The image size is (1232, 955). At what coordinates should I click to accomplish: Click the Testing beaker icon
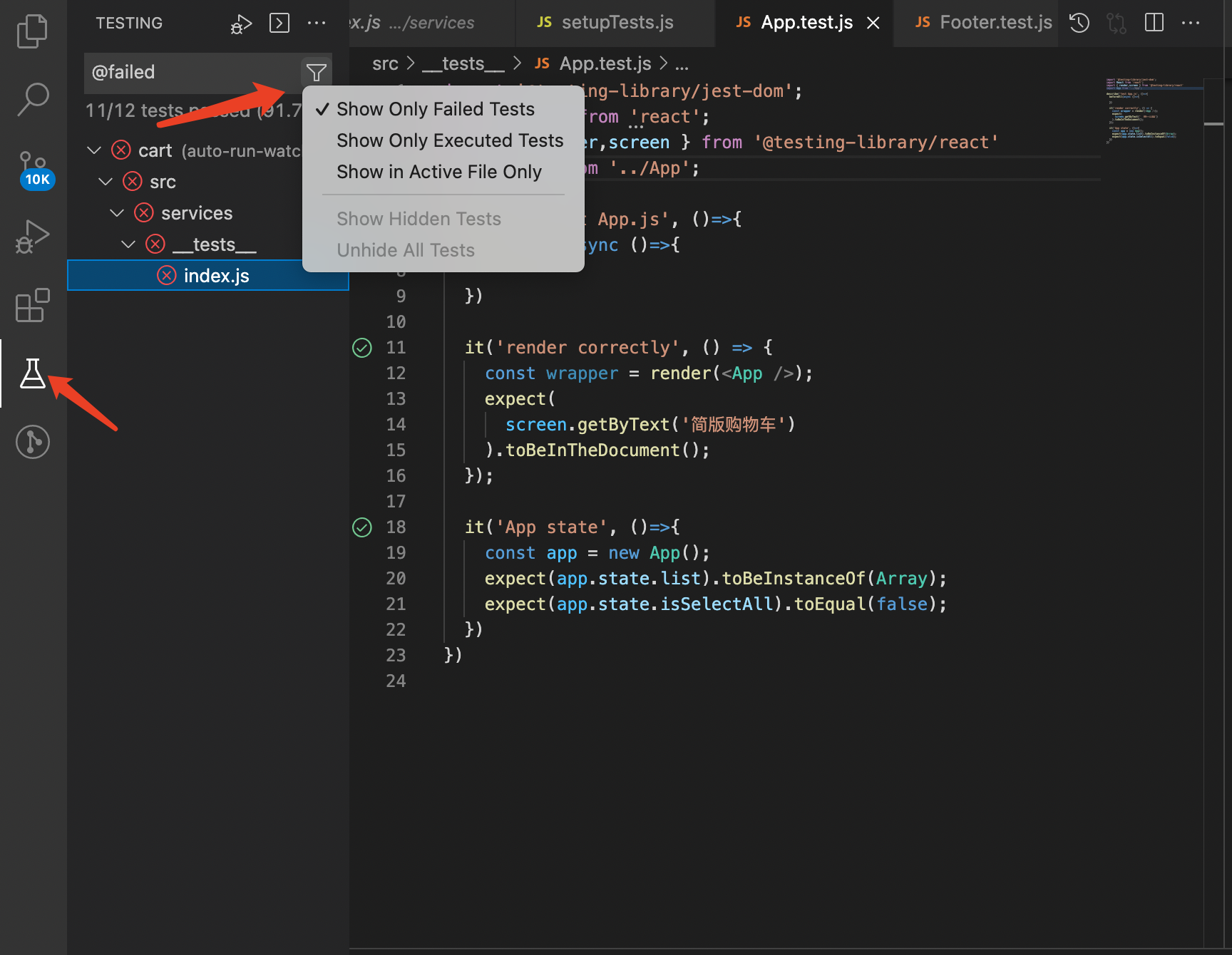[32, 373]
